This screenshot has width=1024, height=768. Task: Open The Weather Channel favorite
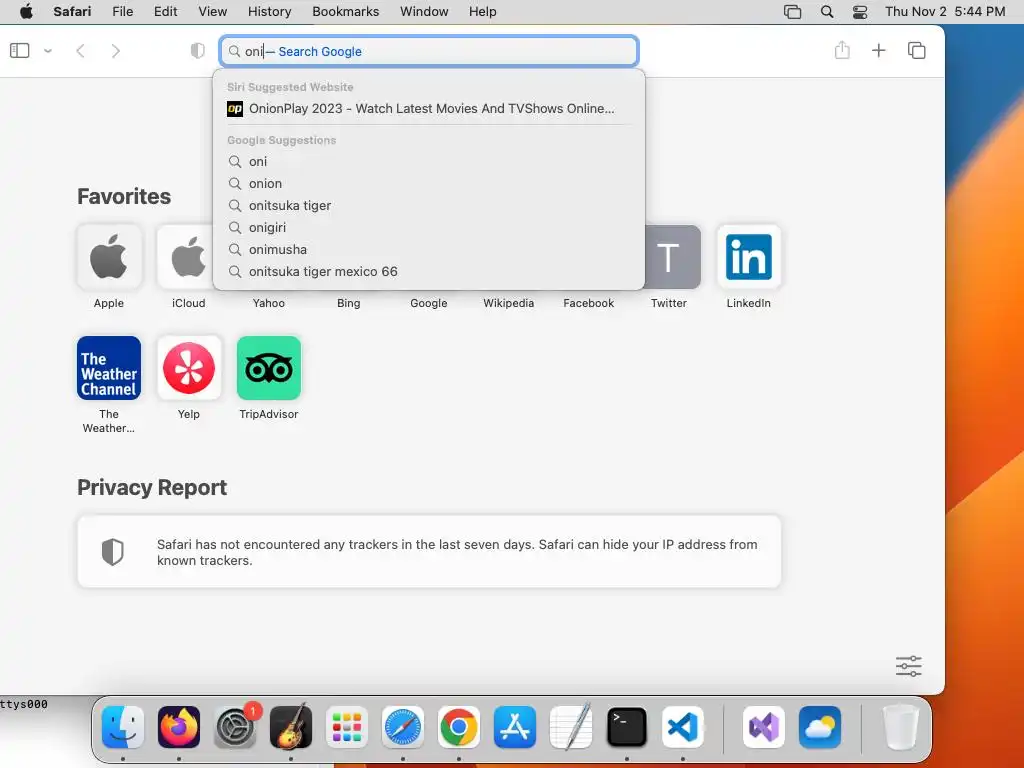coord(108,368)
